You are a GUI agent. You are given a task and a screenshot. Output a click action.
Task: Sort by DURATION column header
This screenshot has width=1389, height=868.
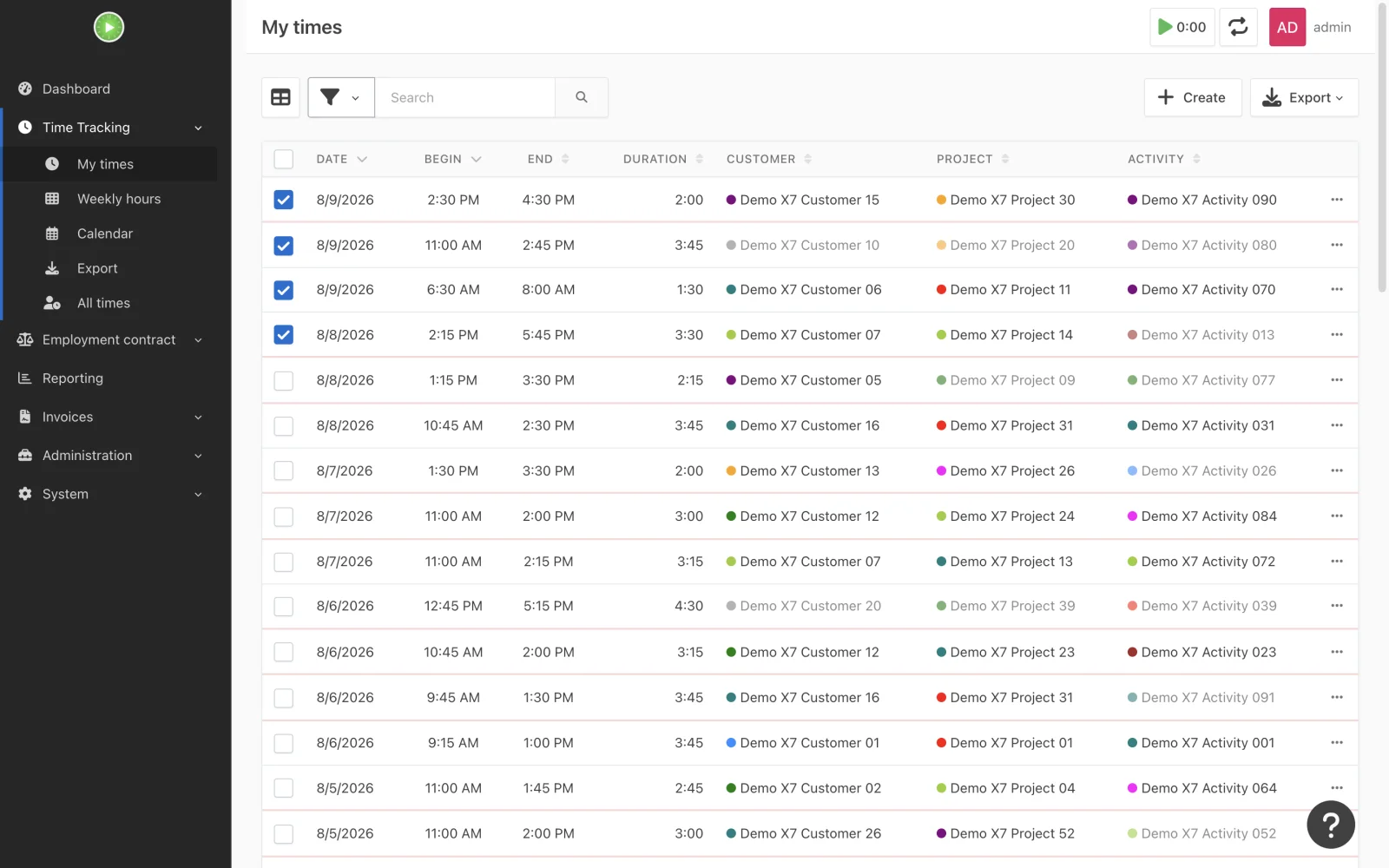click(x=663, y=159)
